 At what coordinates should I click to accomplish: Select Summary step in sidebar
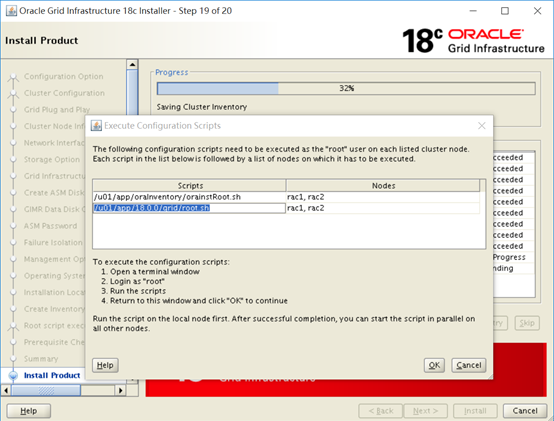point(41,358)
